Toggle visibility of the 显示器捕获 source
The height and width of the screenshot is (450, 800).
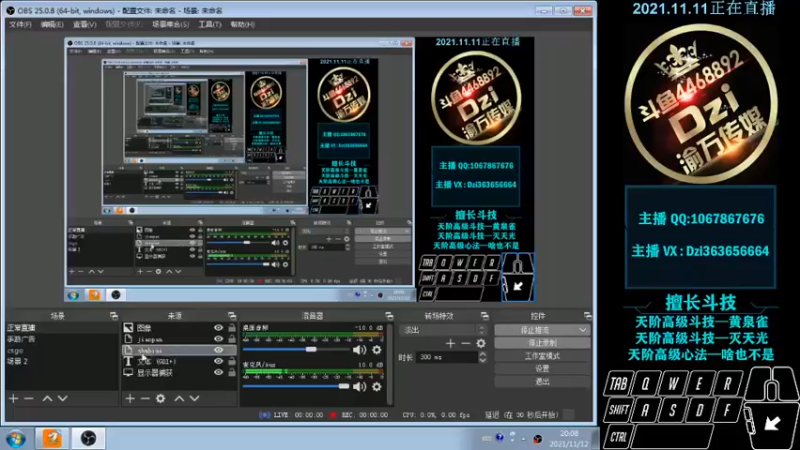[218, 372]
